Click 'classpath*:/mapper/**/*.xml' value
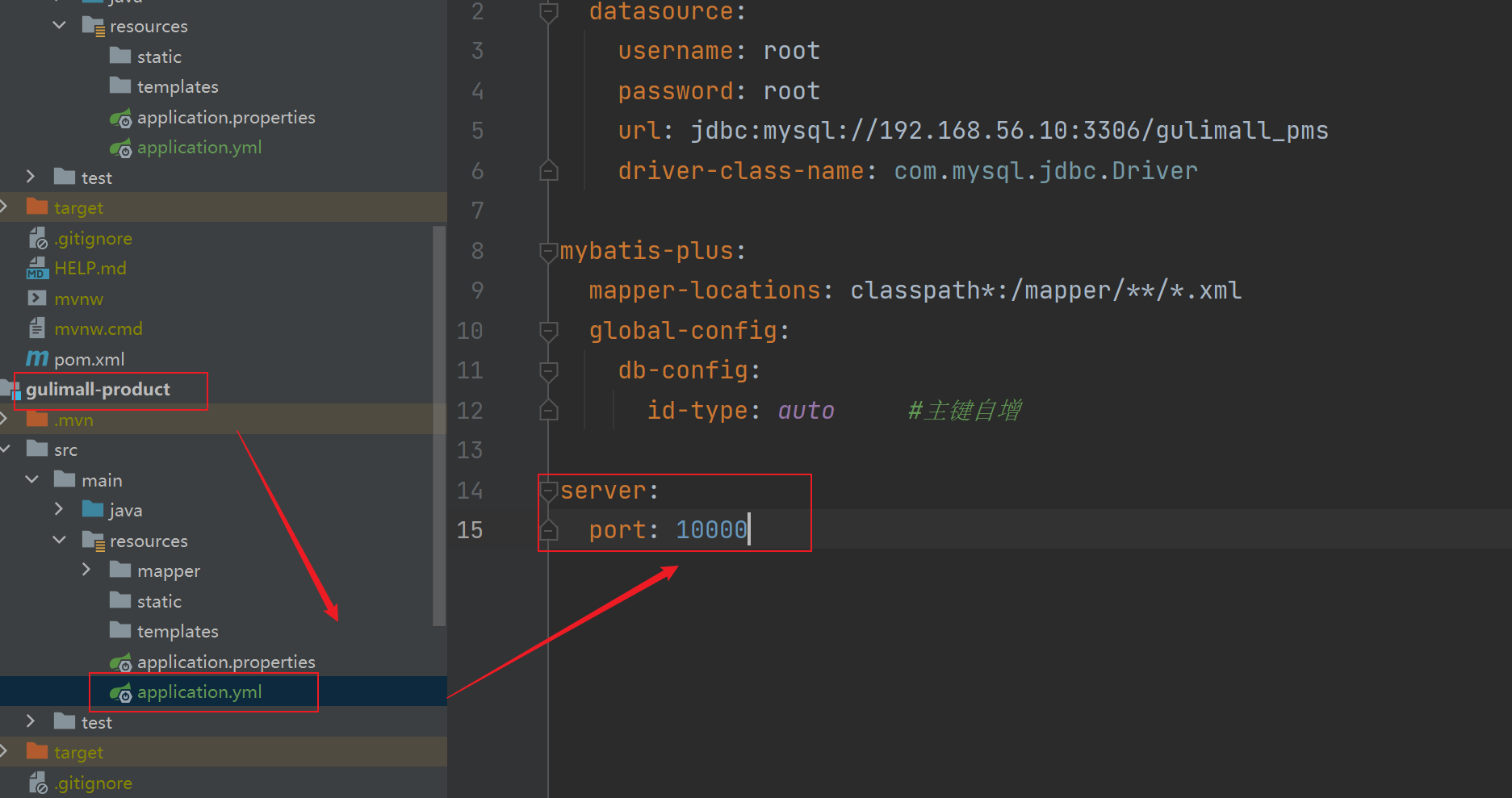Screen dimensions: 1512x798 1045,290
